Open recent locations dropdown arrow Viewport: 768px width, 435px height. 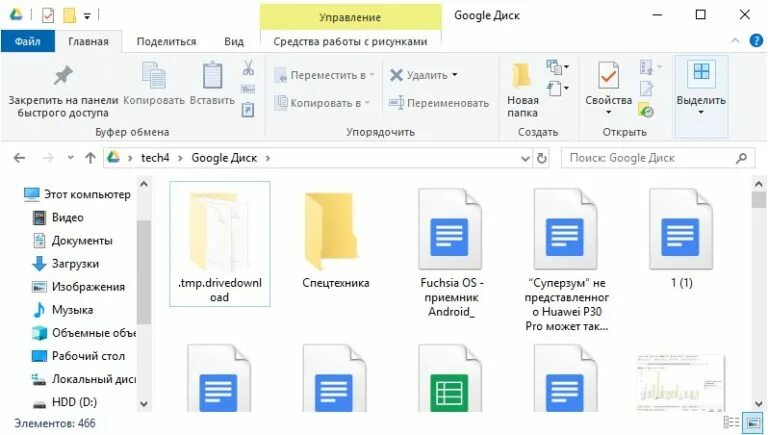[71, 158]
